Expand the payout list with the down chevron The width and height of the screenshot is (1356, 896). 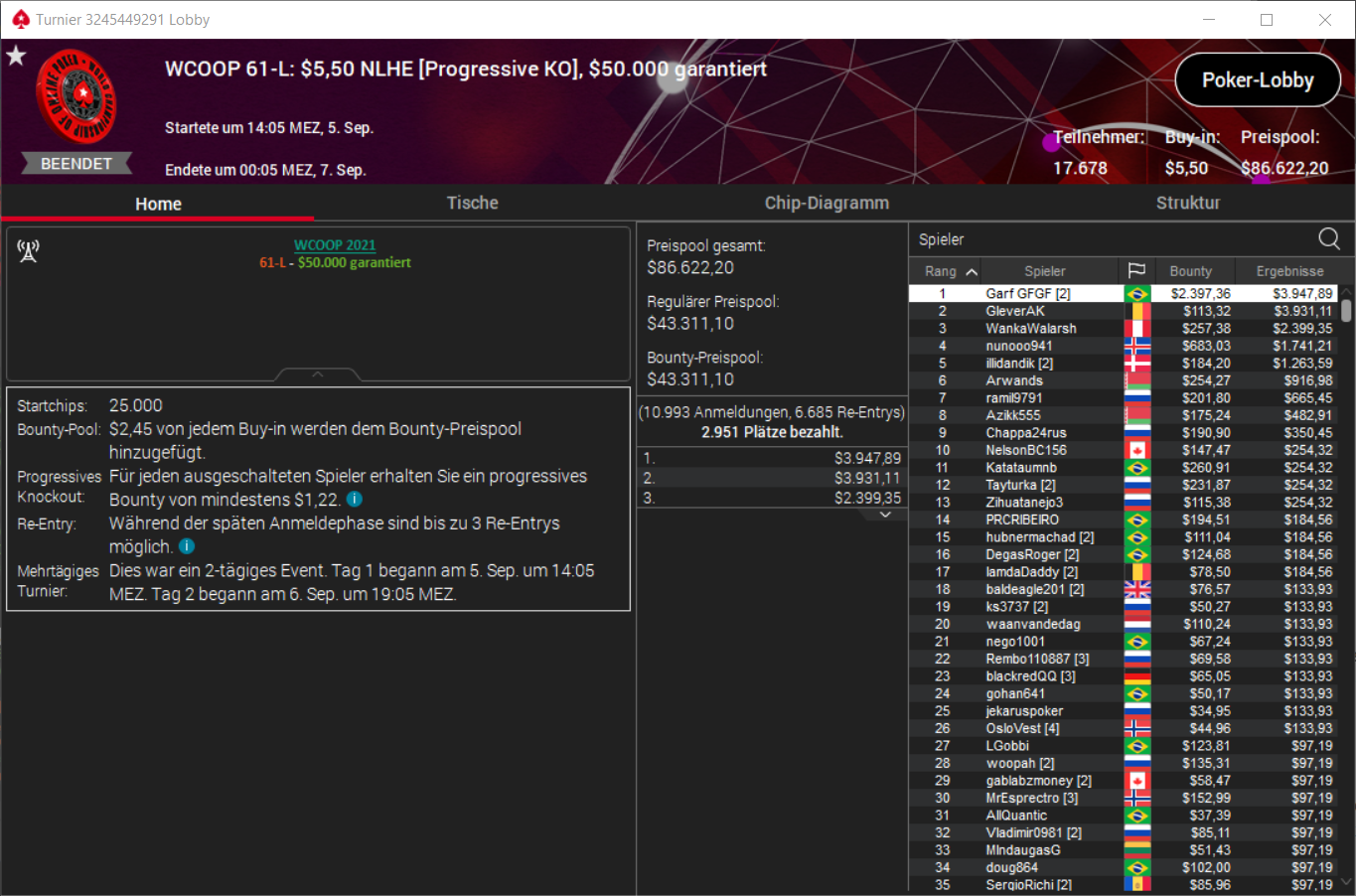(886, 515)
